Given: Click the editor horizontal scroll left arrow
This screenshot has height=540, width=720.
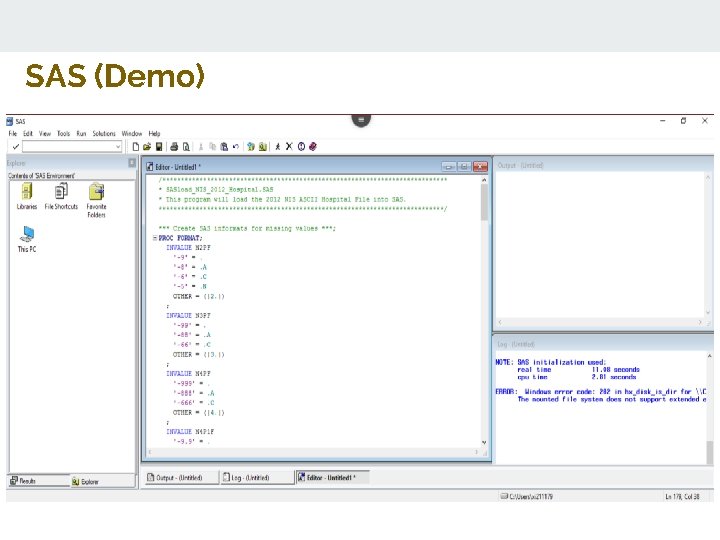Looking at the screenshot, I should click(150, 452).
